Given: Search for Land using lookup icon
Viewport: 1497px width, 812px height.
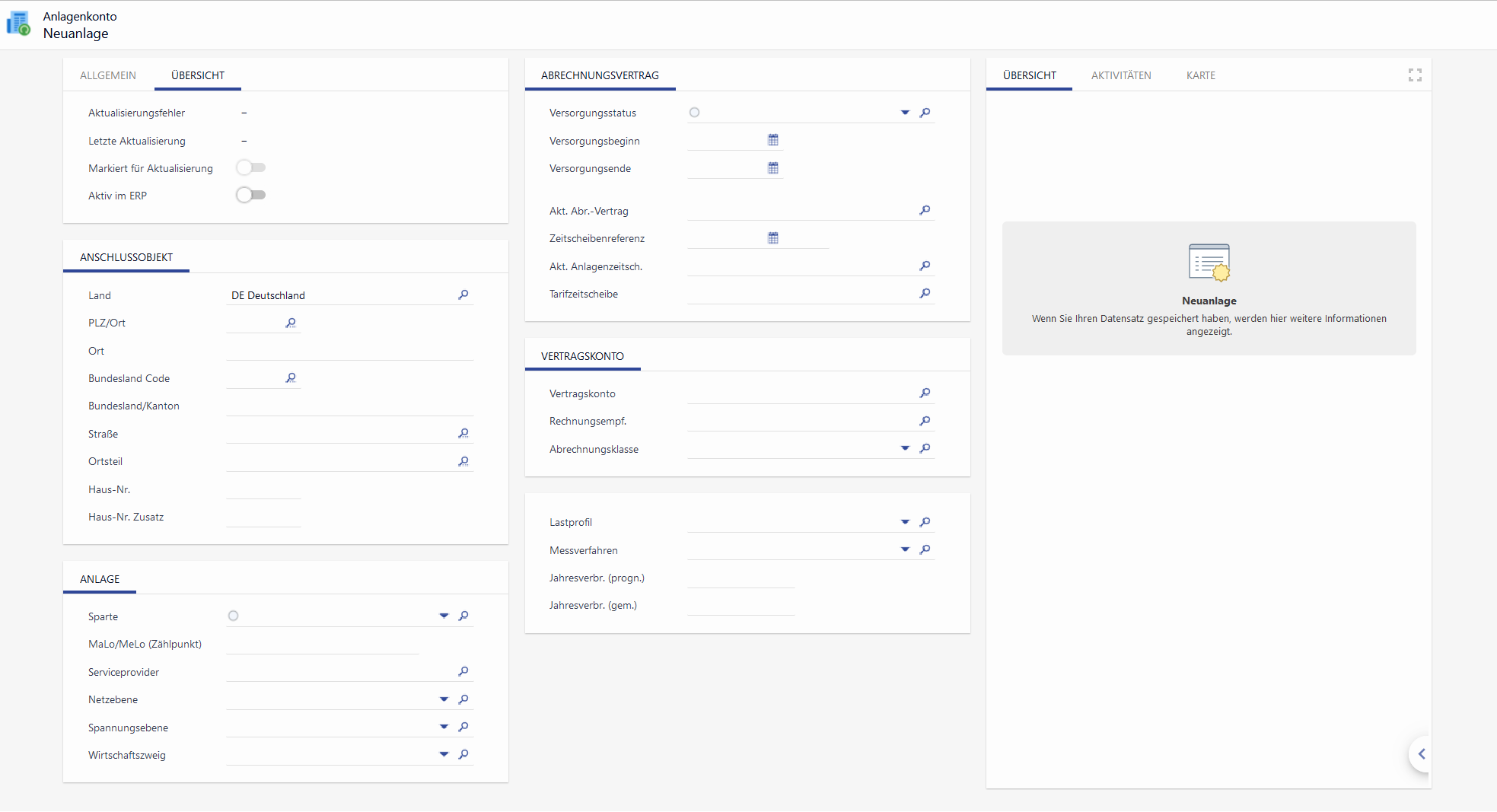Looking at the screenshot, I should 463,295.
